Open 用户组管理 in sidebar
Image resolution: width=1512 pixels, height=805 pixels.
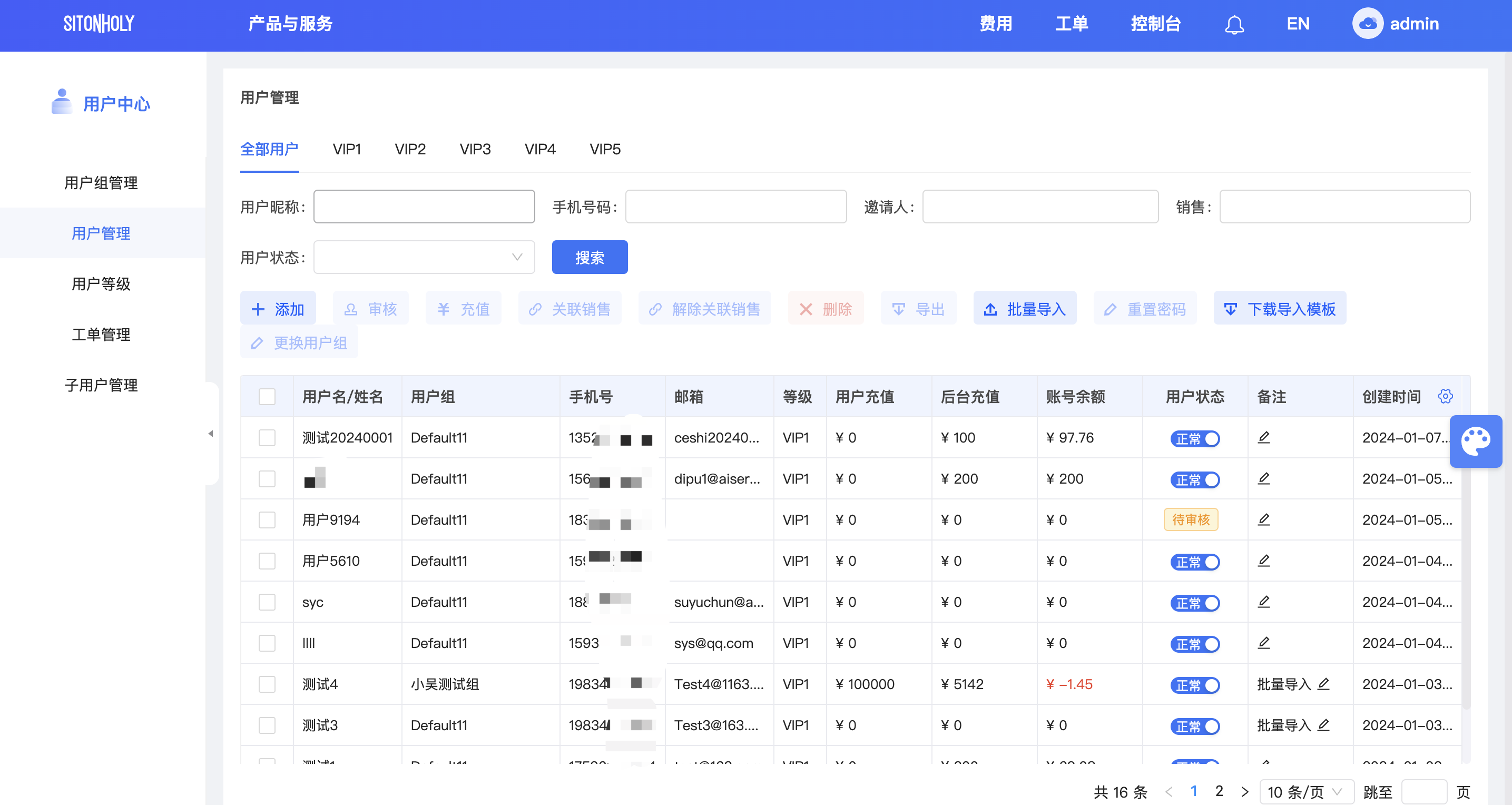[x=101, y=183]
